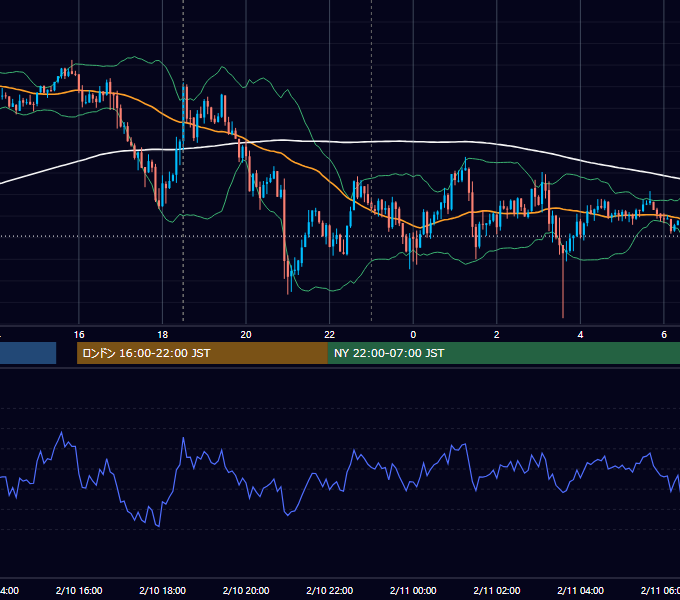Click the 2/10 22:00 date label
Viewport: 680px width, 600px height.
[330, 590]
